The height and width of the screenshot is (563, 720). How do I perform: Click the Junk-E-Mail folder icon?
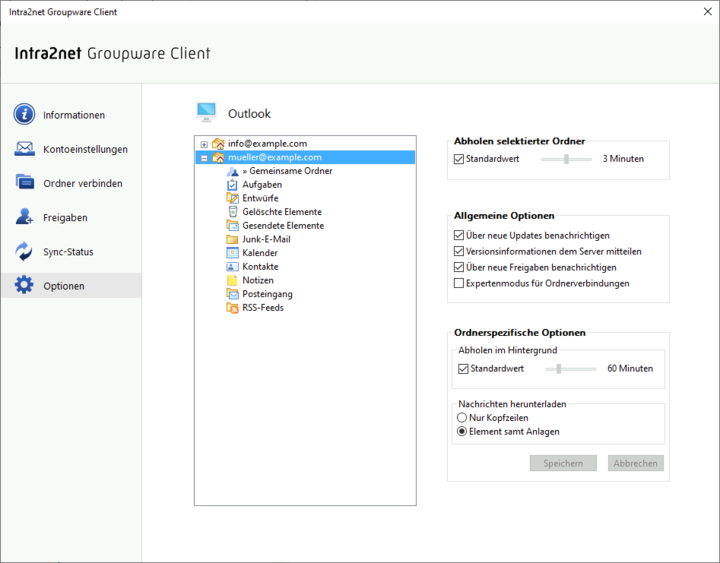click(232, 239)
